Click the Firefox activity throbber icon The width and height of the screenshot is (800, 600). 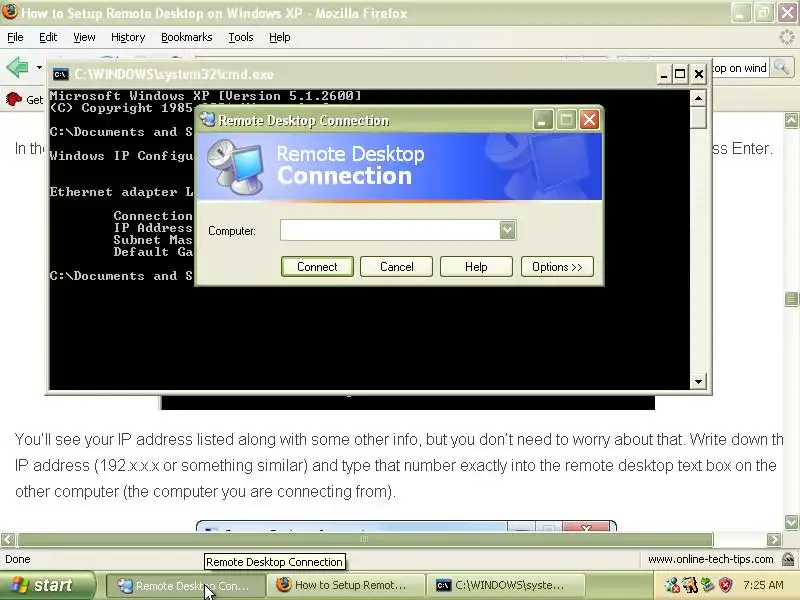click(787, 37)
